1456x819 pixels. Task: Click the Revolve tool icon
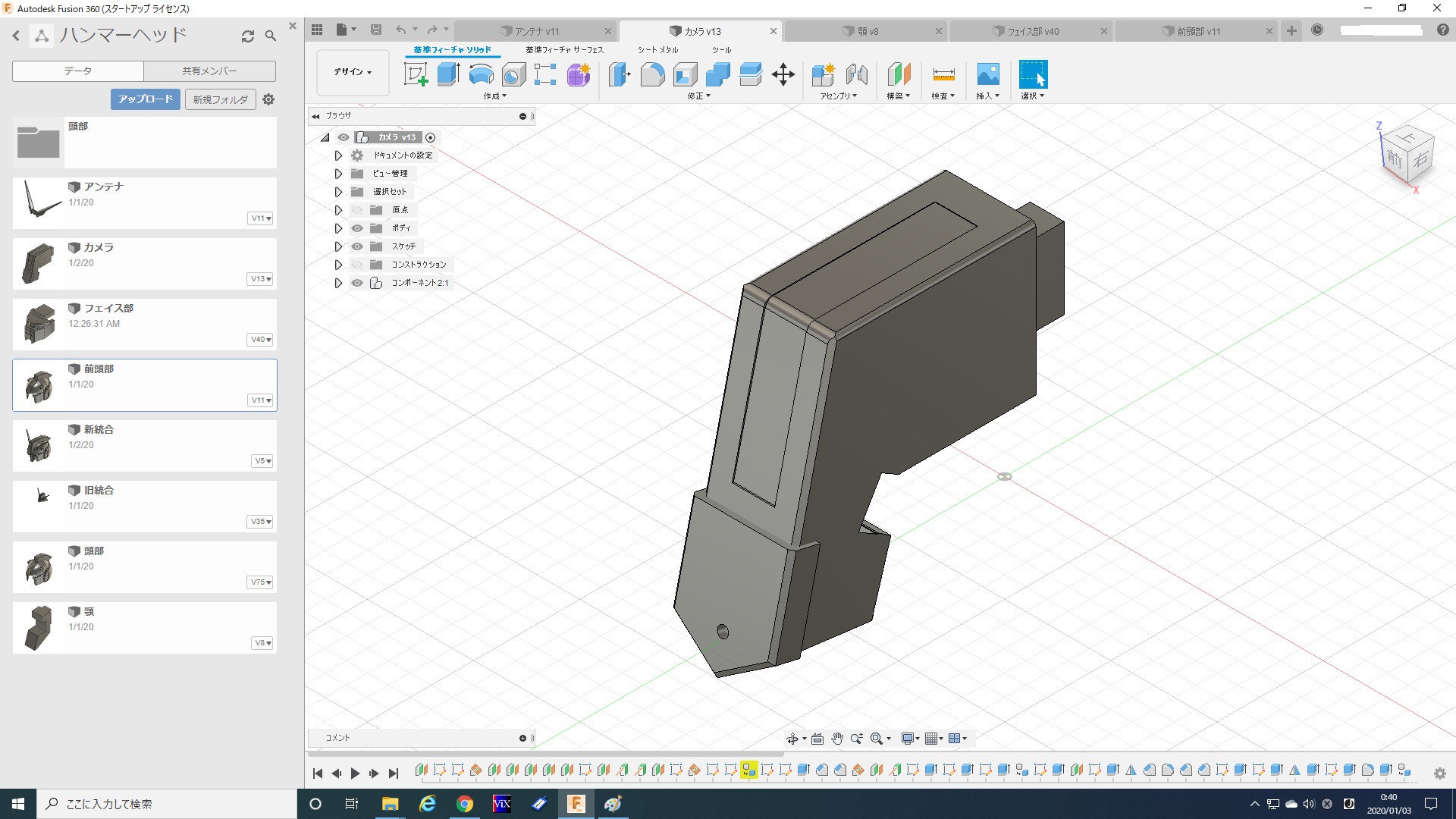coord(481,74)
